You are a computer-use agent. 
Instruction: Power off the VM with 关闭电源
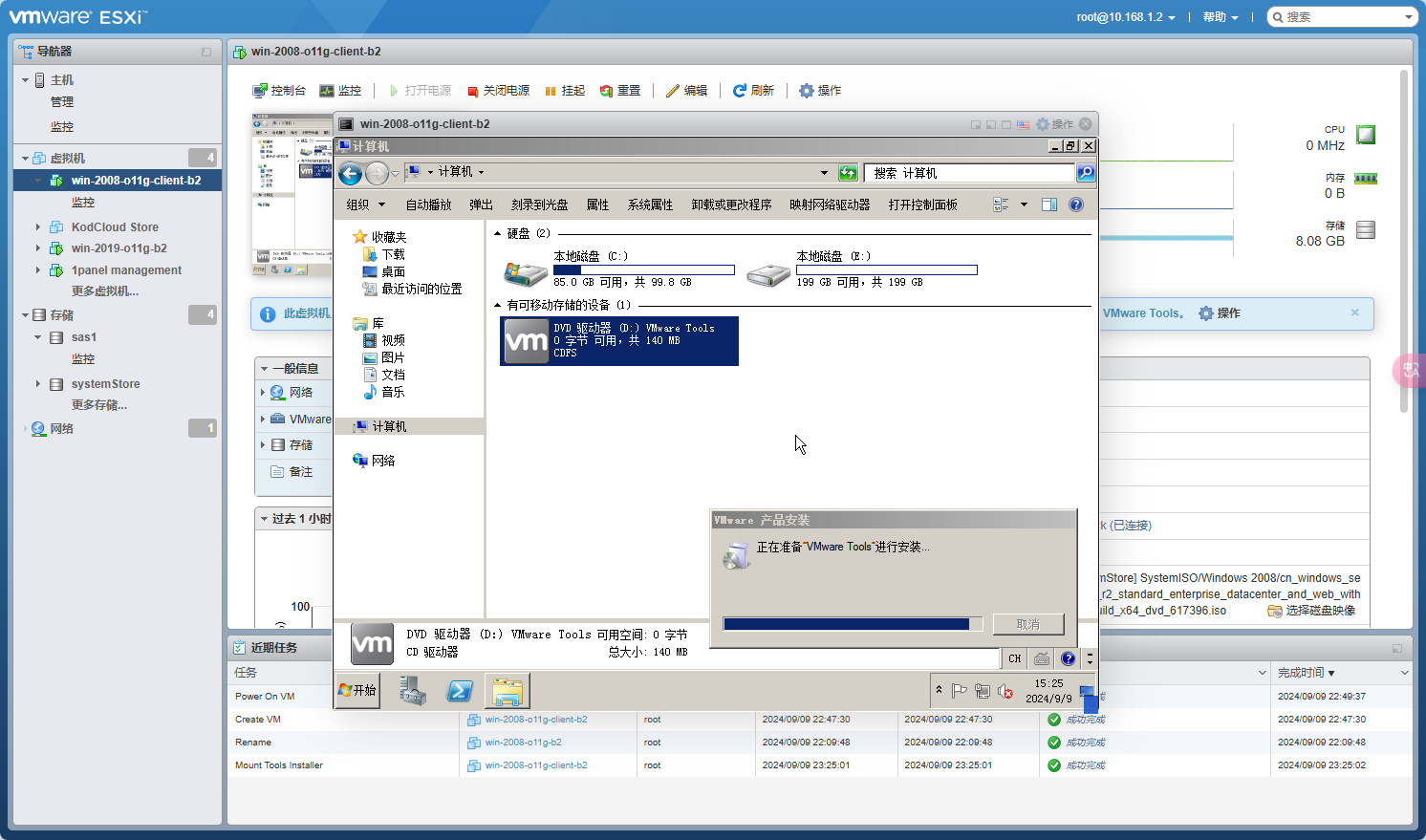(498, 91)
